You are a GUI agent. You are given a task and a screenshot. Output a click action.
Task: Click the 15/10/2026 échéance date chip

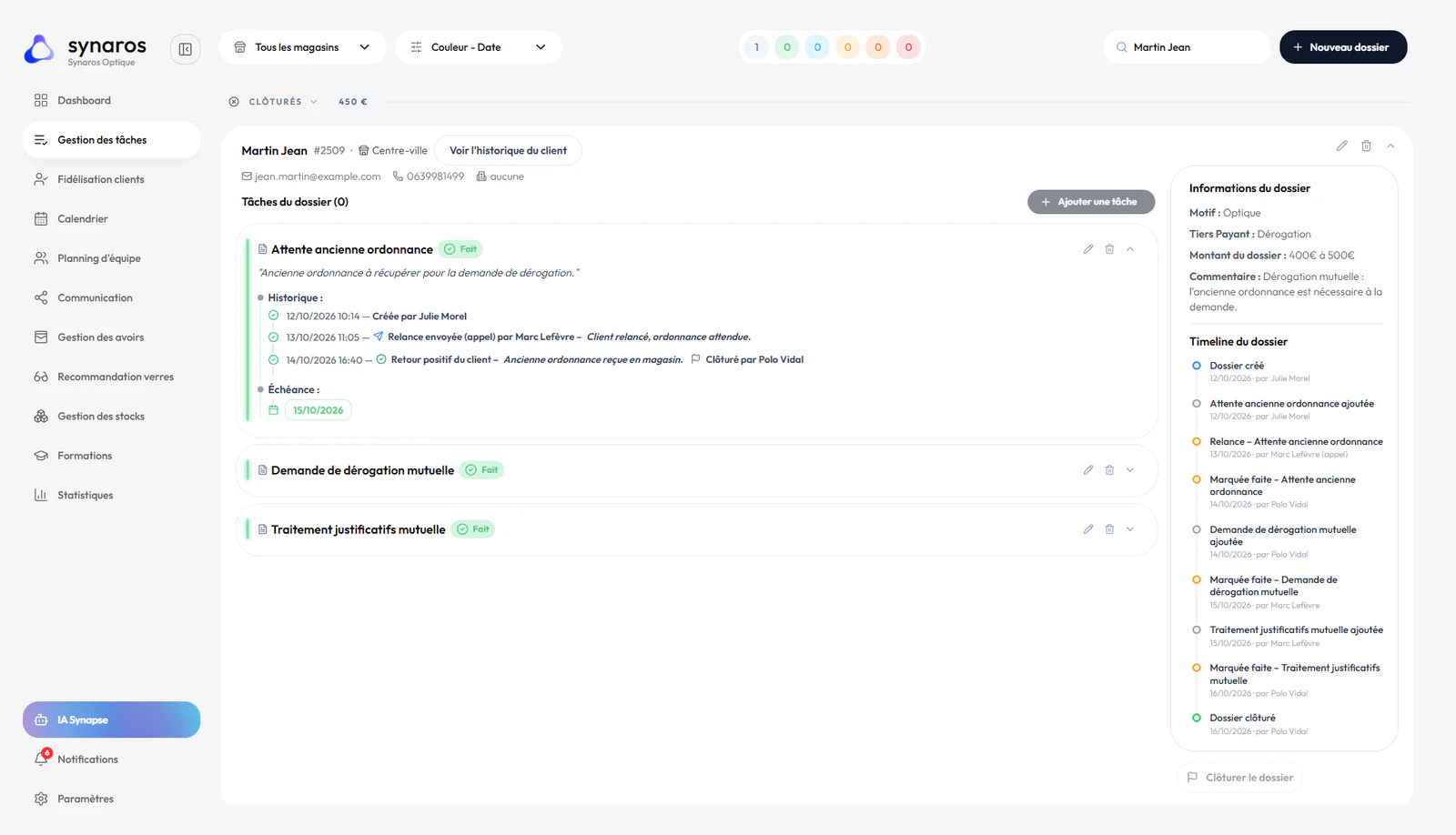(x=318, y=410)
